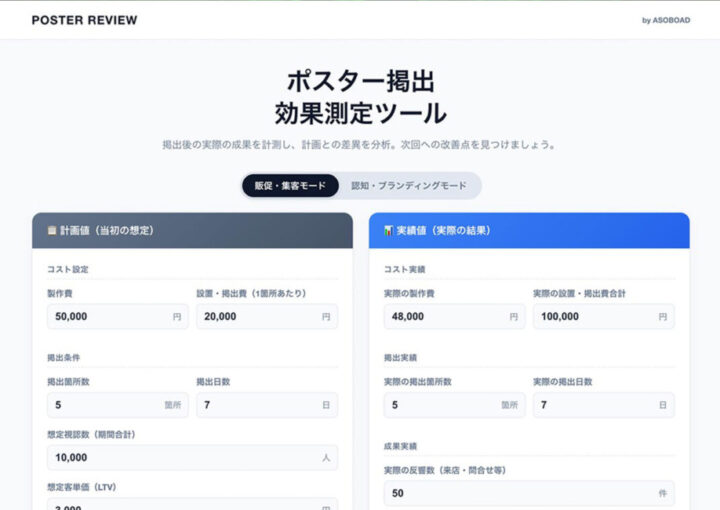Click the 実際の設置・掲出費合計 field with 100,000
720x510 pixels.
(x=603, y=316)
